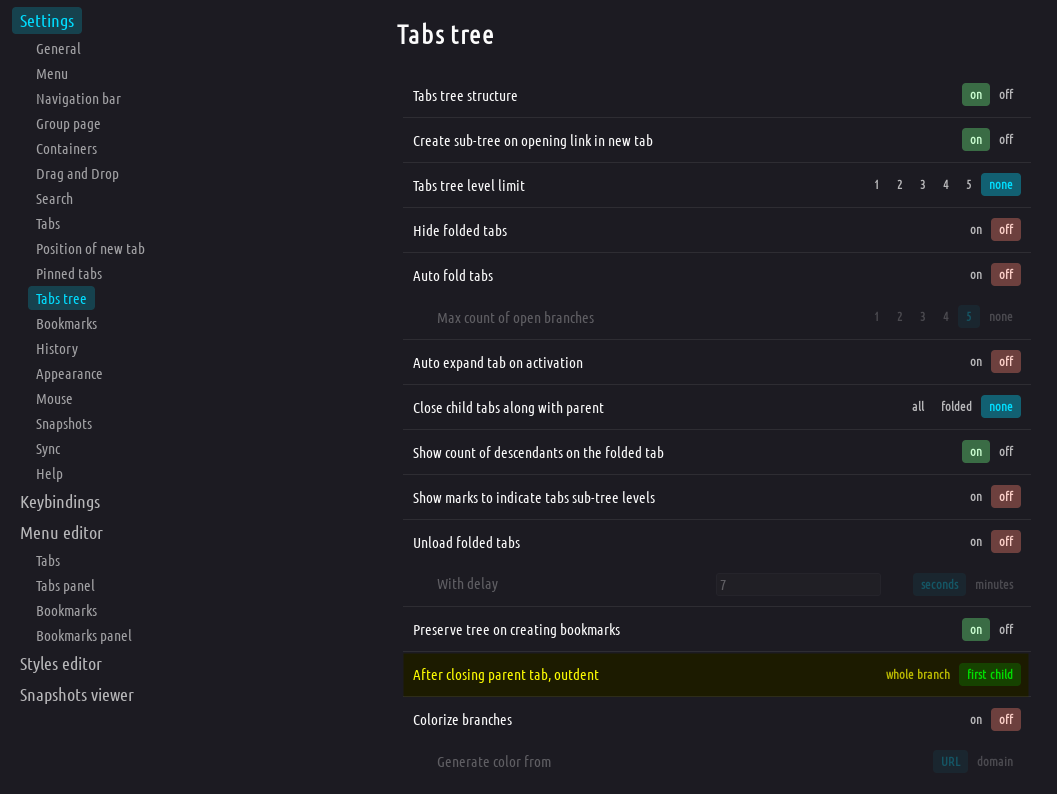The height and width of the screenshot is (794, 1057).
Task: Open the Help section
Action: (x=49, y=473)
